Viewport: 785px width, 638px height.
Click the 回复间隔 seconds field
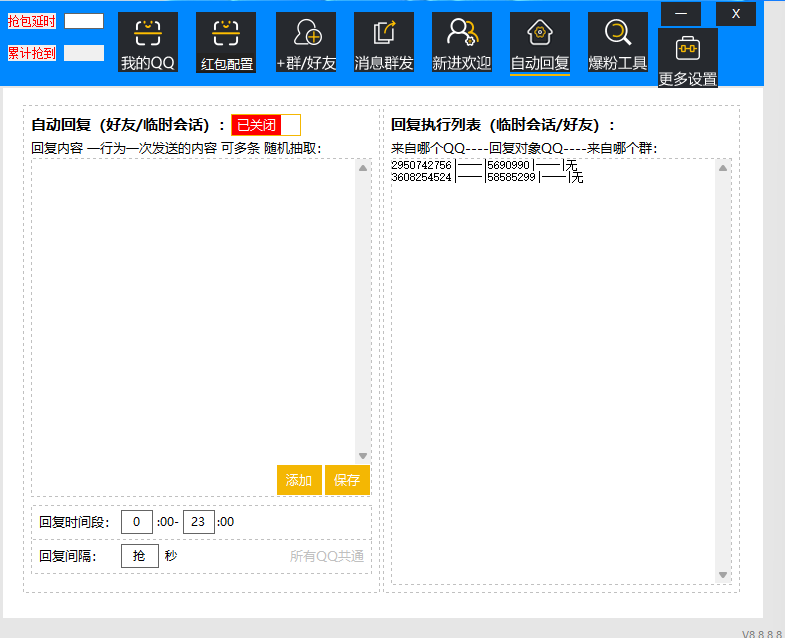tap(140, 556)
